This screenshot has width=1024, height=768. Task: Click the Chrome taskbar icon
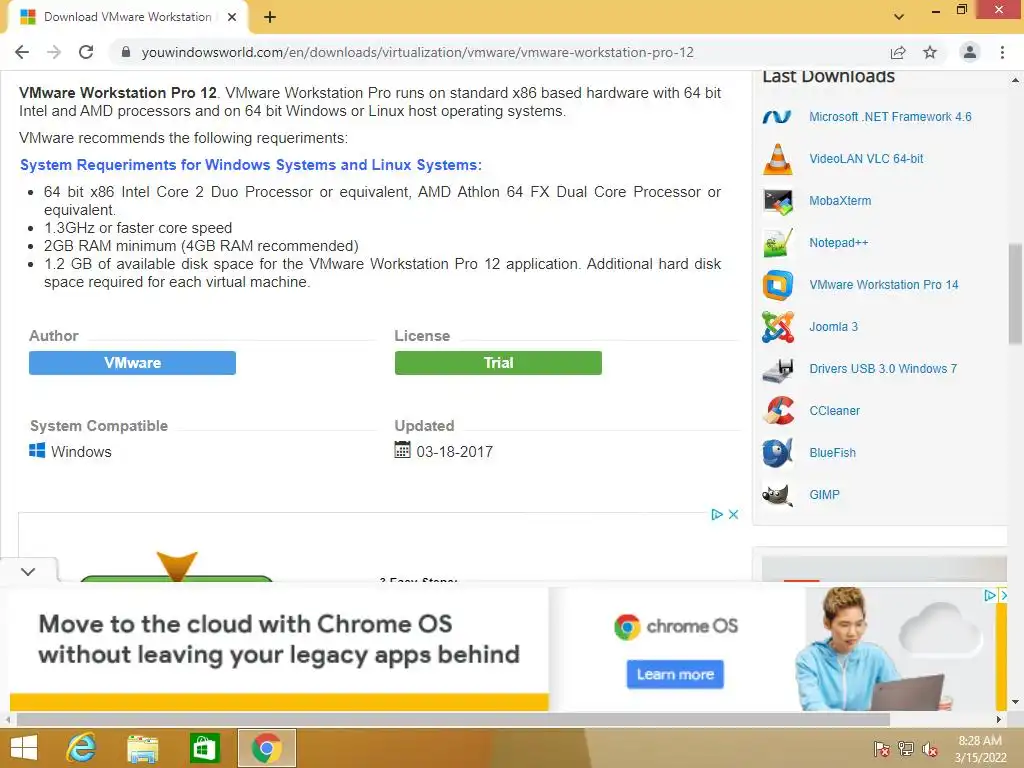point(266,748)
